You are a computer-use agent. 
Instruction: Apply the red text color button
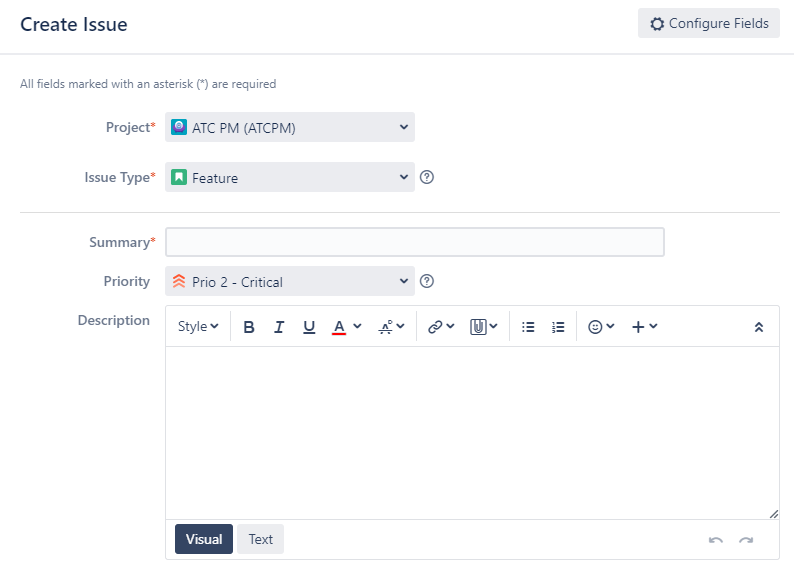(x=339, y=327)
